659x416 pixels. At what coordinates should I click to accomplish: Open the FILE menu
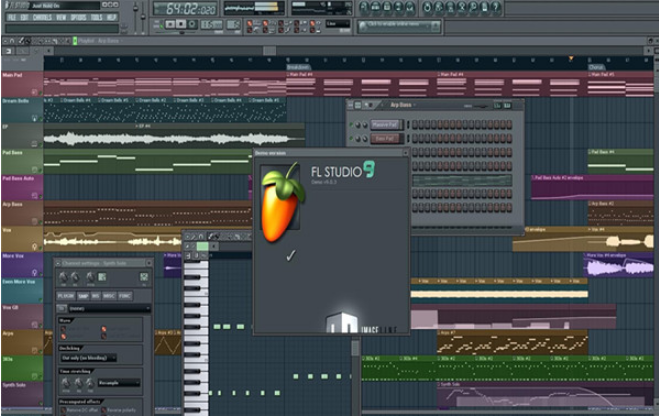point(12,17)
